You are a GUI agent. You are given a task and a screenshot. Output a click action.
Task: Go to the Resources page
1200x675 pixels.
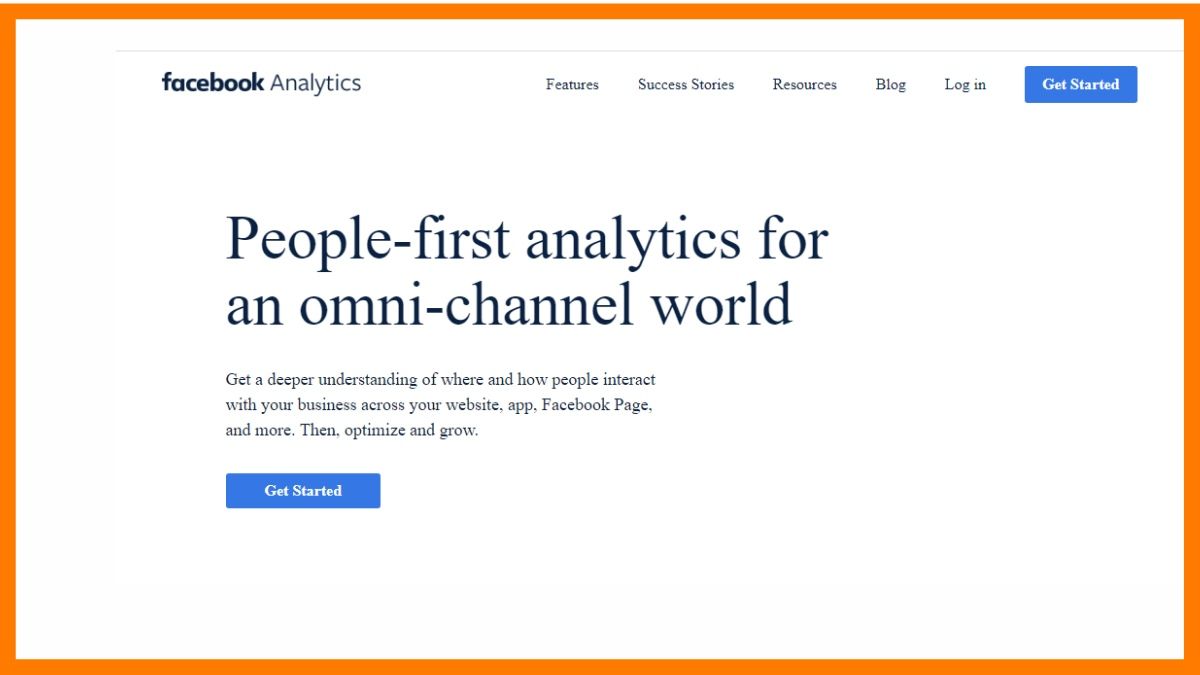click(804, 85)
